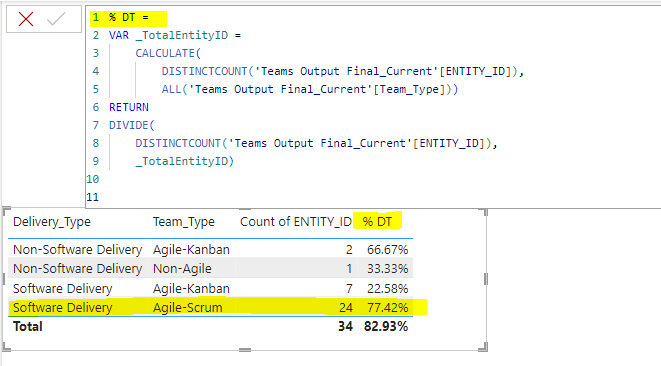Image resolution: width=661 pixels, height=366 pixels.
Task: Commit the formula with the checkmark
Action: pos(56,19)
